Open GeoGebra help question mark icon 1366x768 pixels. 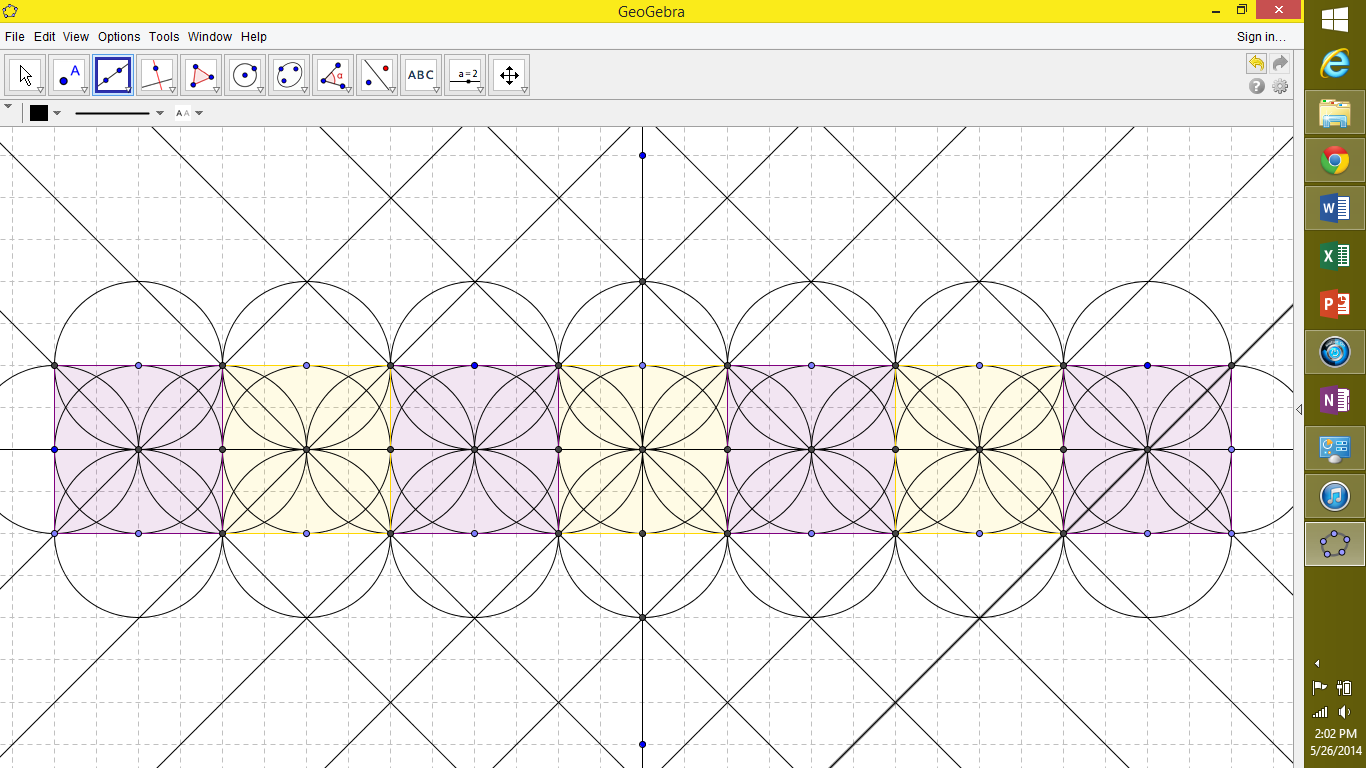(x=1257, y=87)
